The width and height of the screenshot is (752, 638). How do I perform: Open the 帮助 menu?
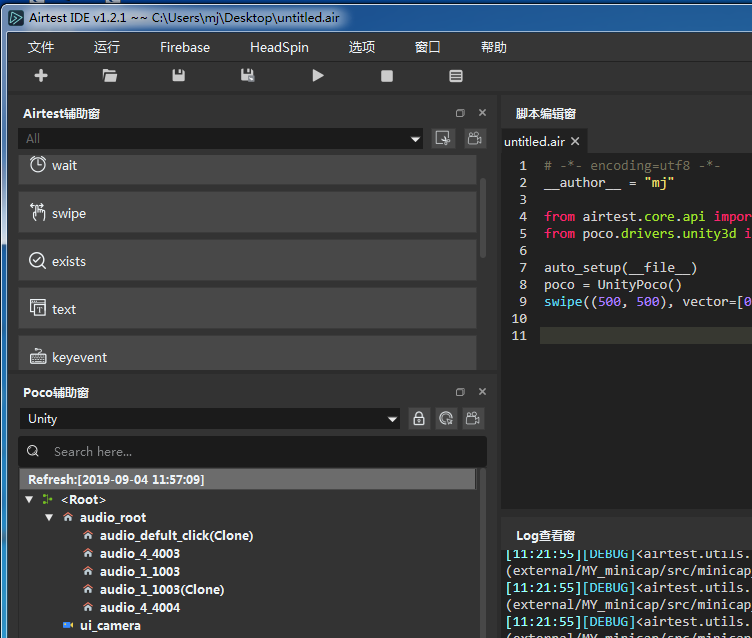click(x=494, y=47)
